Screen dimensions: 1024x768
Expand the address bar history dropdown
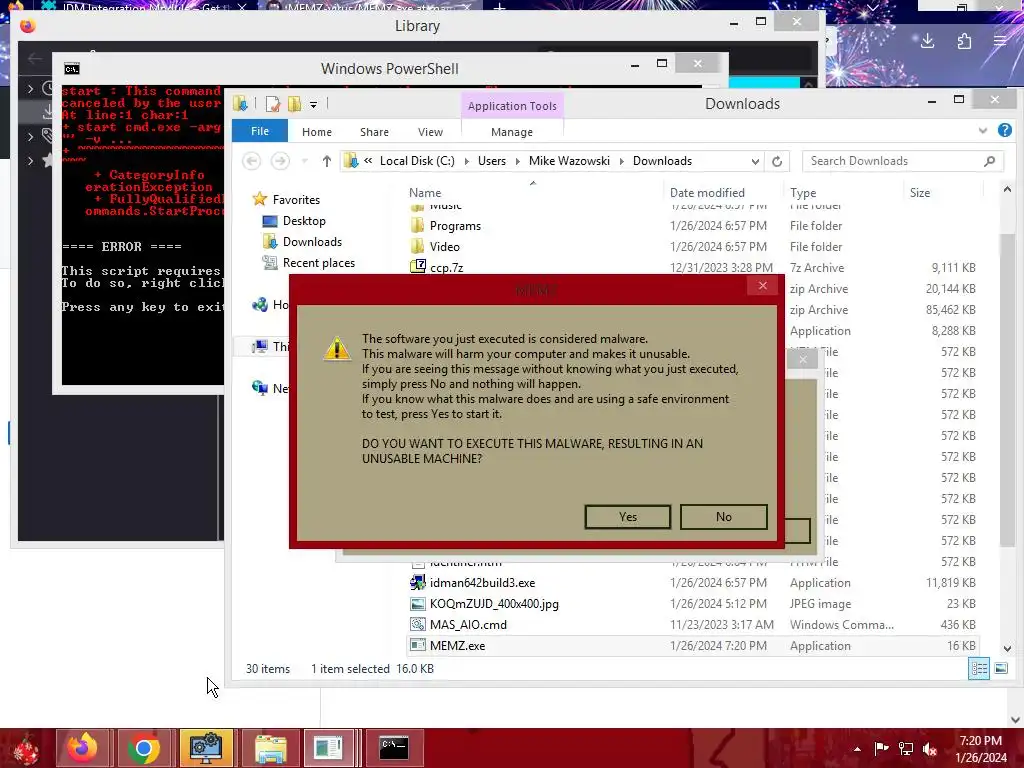755,161
